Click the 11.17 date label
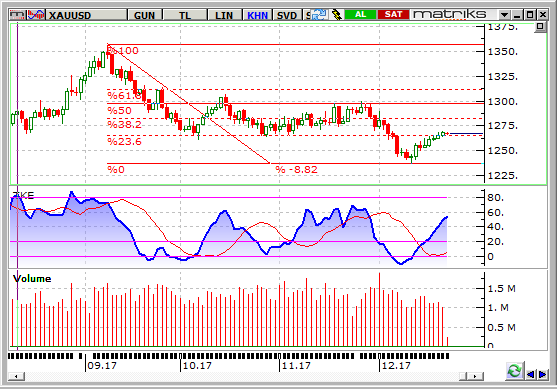 (296, 366)
